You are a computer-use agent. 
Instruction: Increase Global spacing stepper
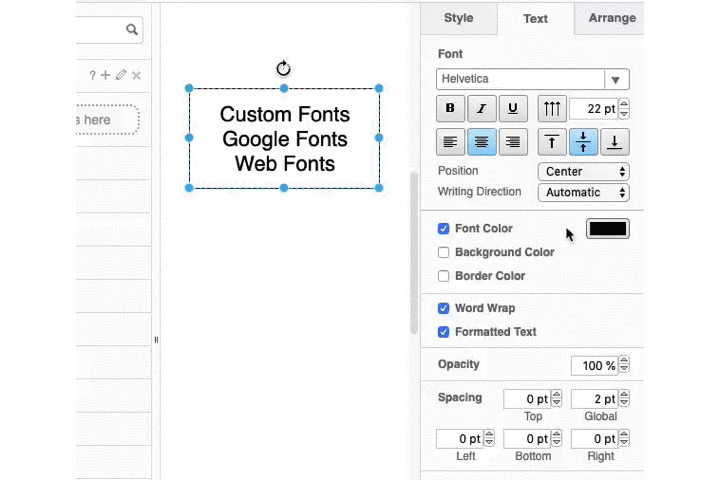(624, 395)
